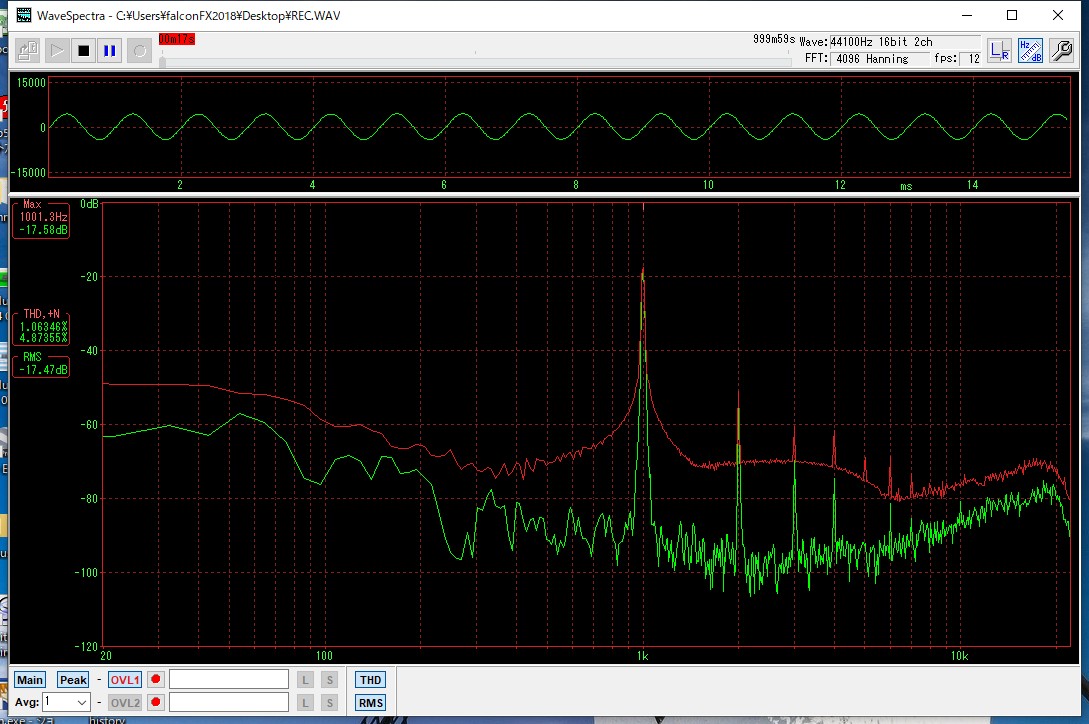
Task: Click the OVL1 text input field
Action: [229, 680]
